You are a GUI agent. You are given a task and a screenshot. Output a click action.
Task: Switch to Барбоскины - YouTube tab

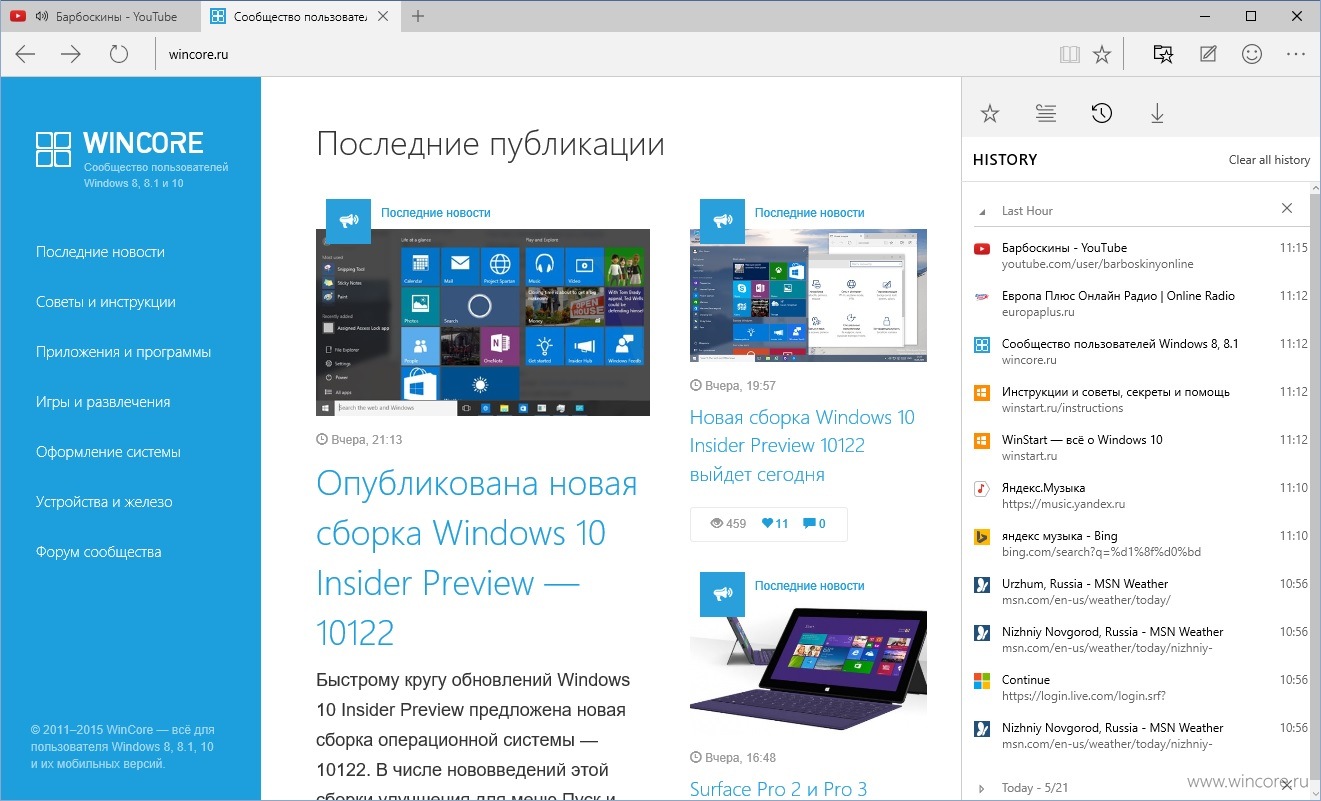100,16
